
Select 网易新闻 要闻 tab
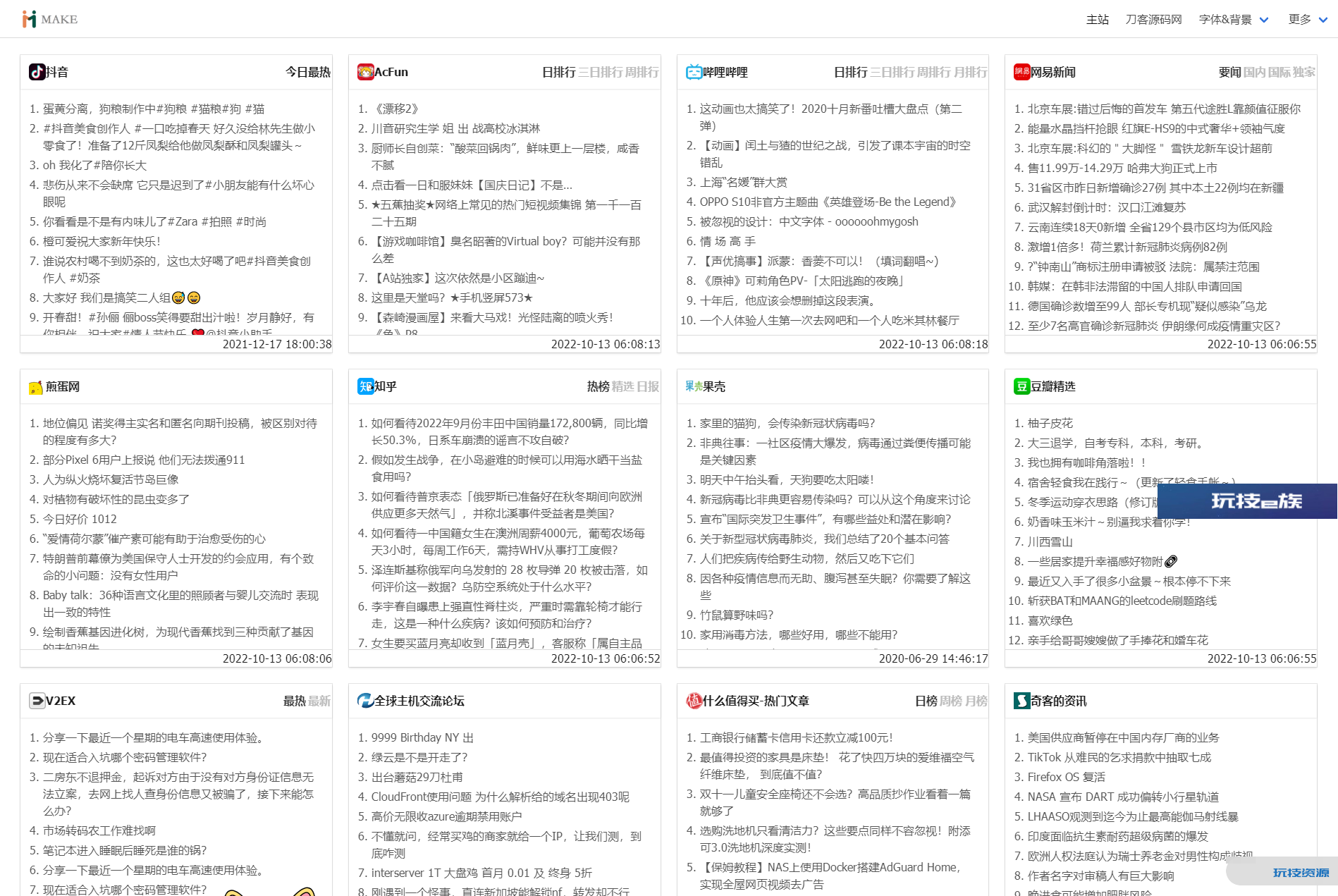(x=1230, y=72)
